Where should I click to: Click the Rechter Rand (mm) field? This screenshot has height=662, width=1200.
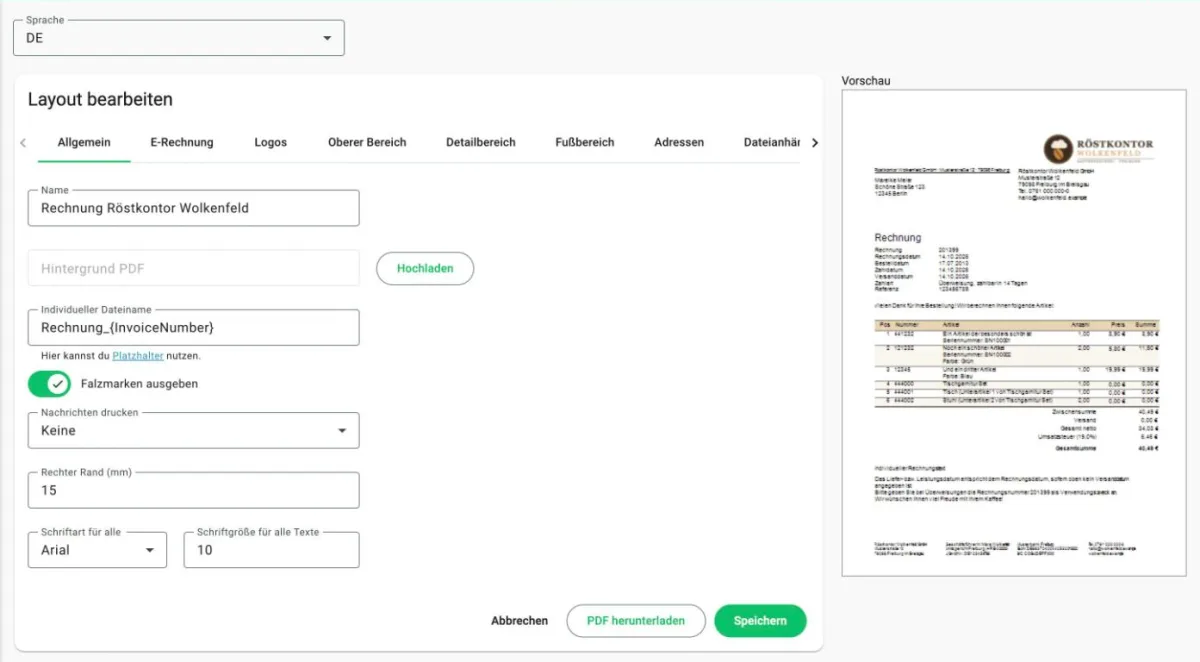(193, 490)
